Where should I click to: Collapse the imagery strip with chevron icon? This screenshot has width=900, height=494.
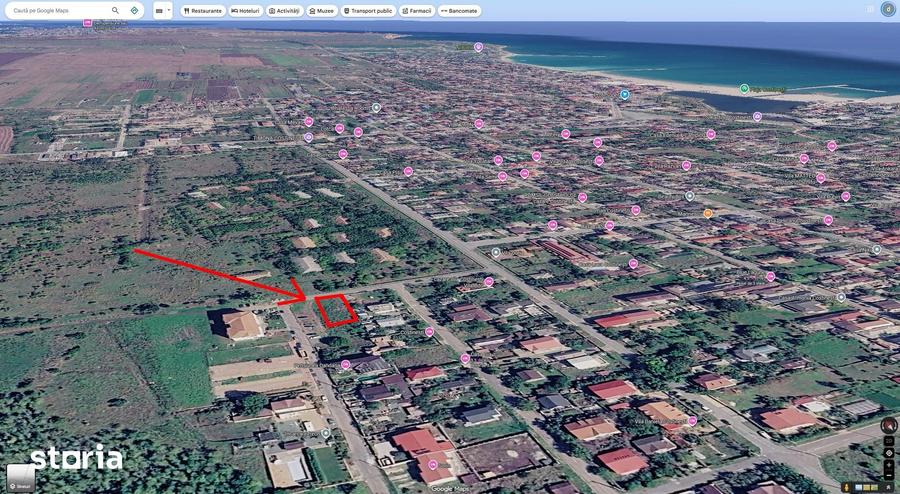tap(889, 487)
